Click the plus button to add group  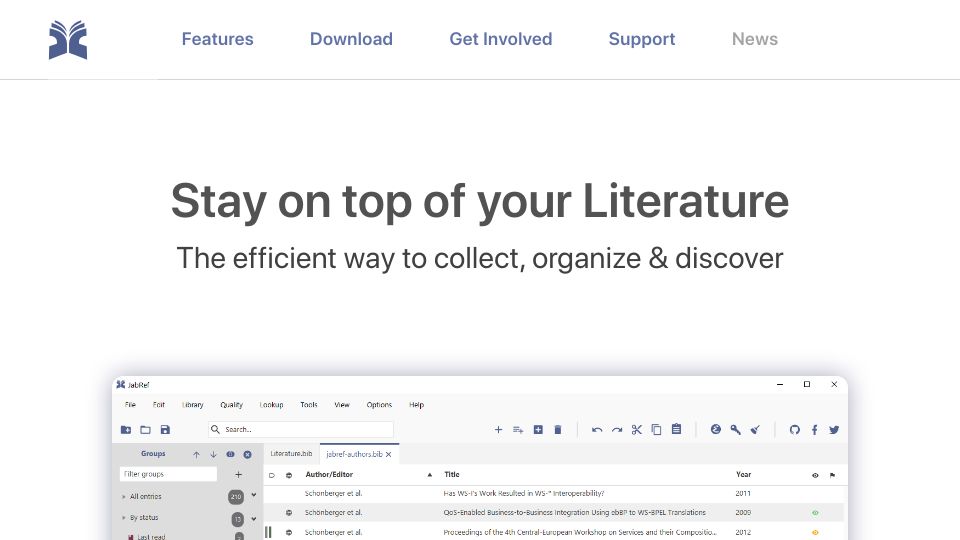point(238,474)
